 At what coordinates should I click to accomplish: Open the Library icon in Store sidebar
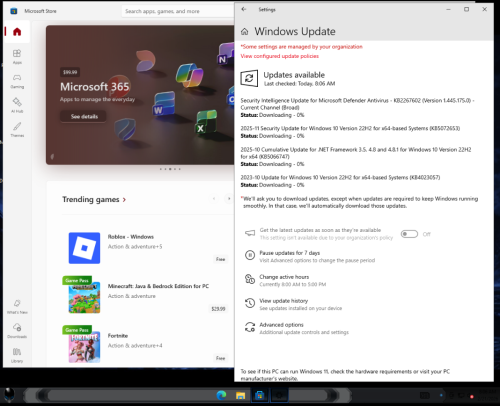point(17,355)
